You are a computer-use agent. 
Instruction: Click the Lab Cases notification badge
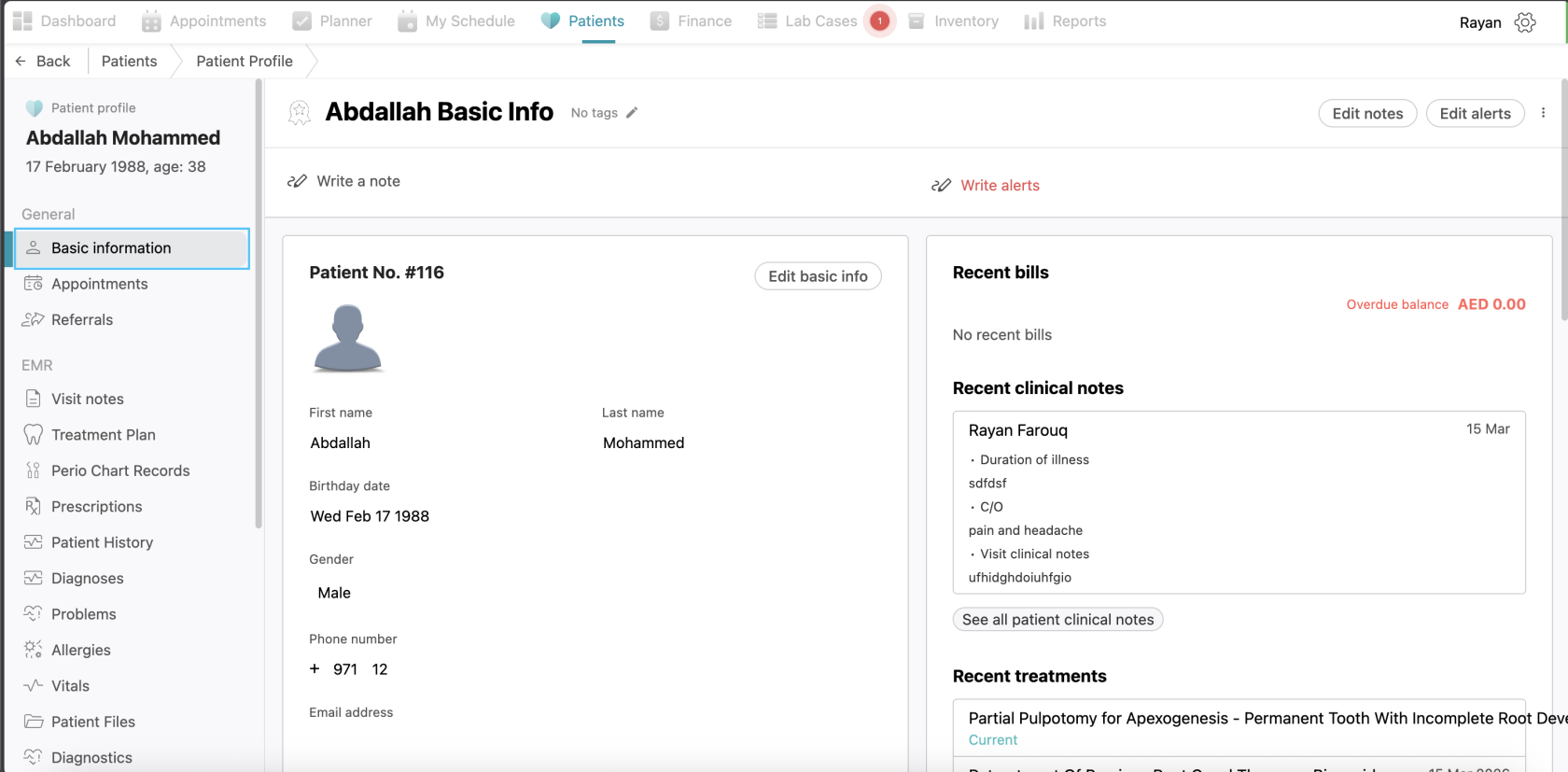tap(878, 21)
